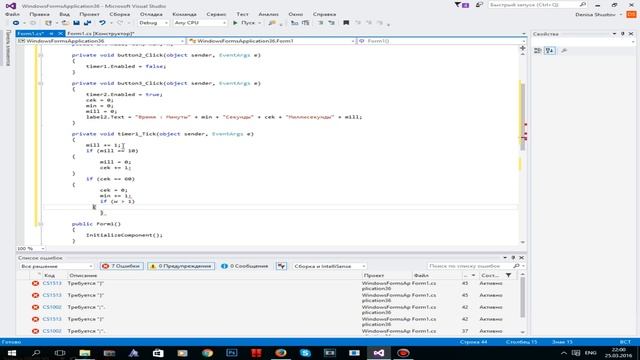
Task: Open the Проект menu
Action: (x=89, y=14)
